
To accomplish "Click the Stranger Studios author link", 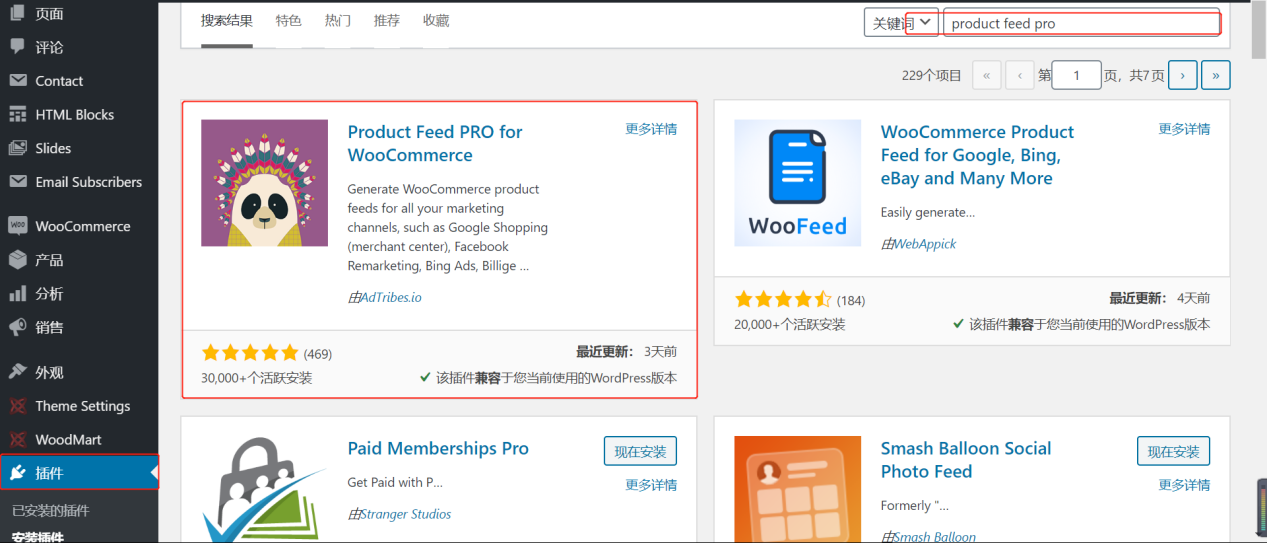I will point(406,514).
